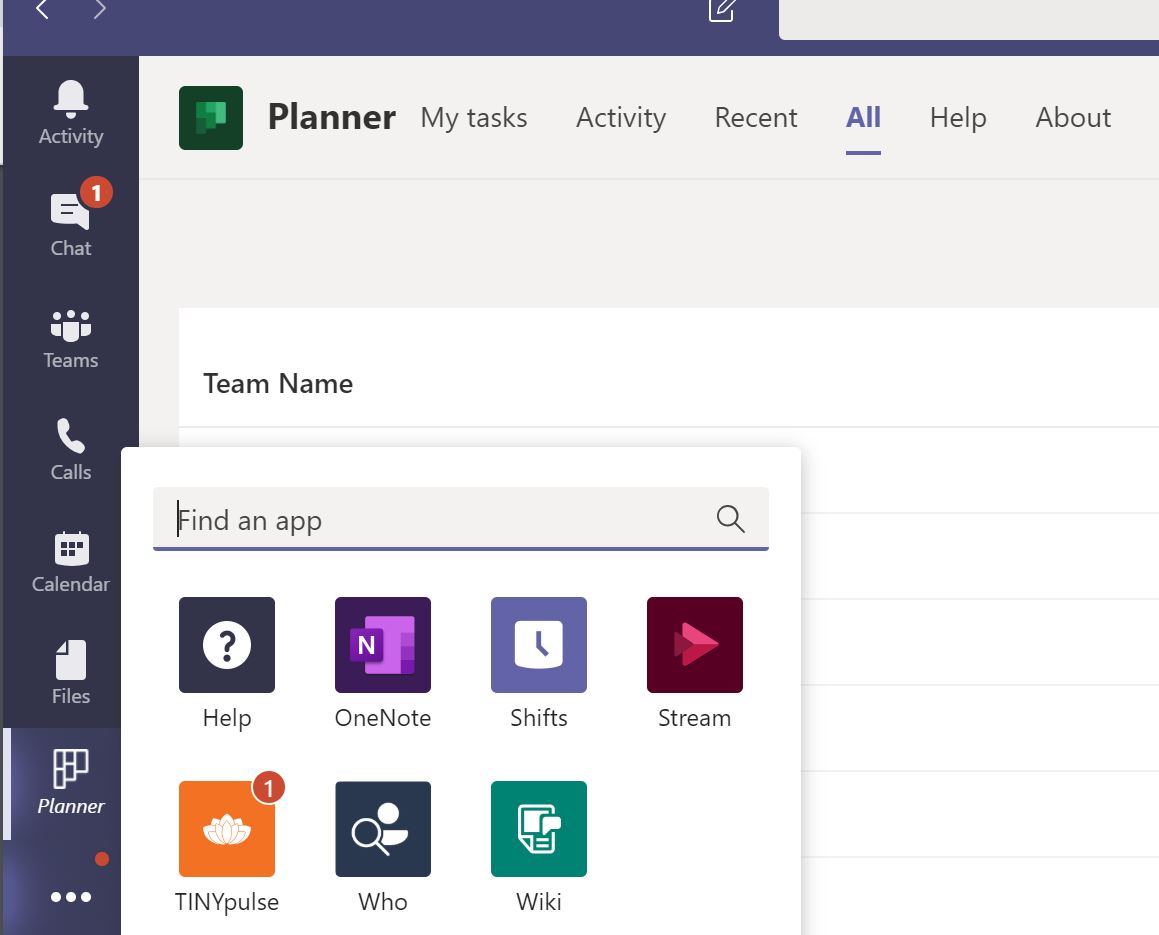
Task: Select the All tab
Action: [x=863, y=118]
